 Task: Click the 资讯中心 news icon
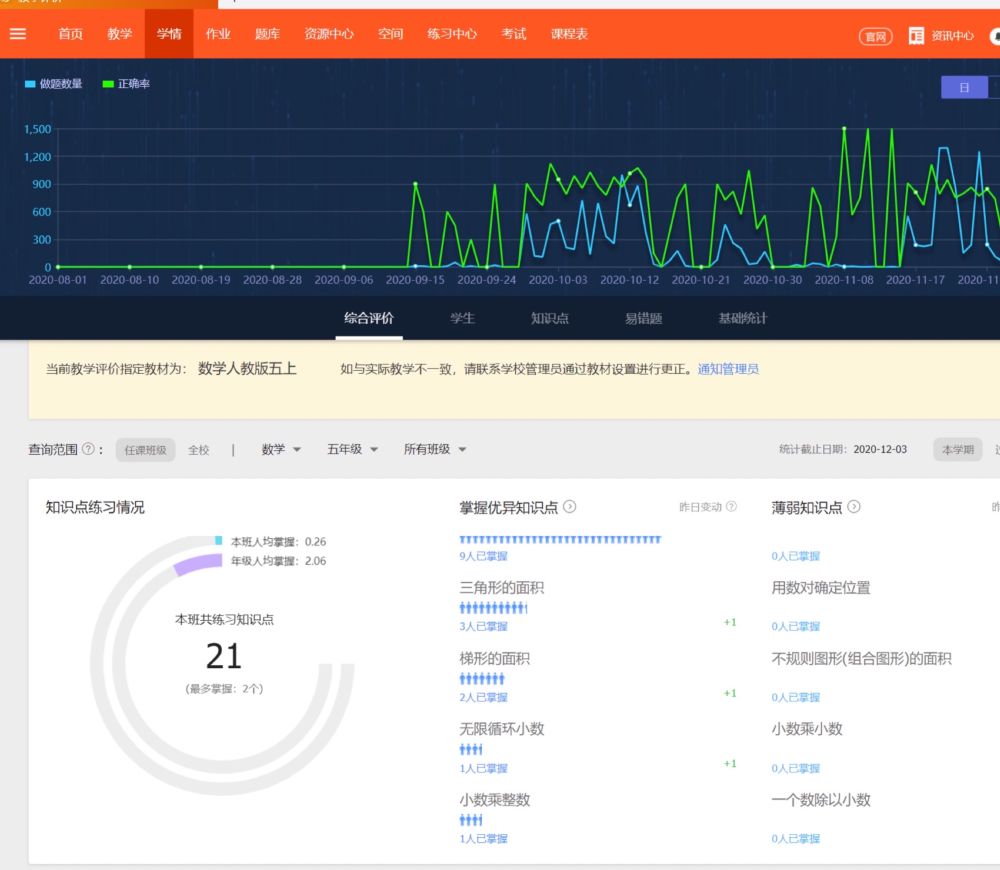(916, 36)
